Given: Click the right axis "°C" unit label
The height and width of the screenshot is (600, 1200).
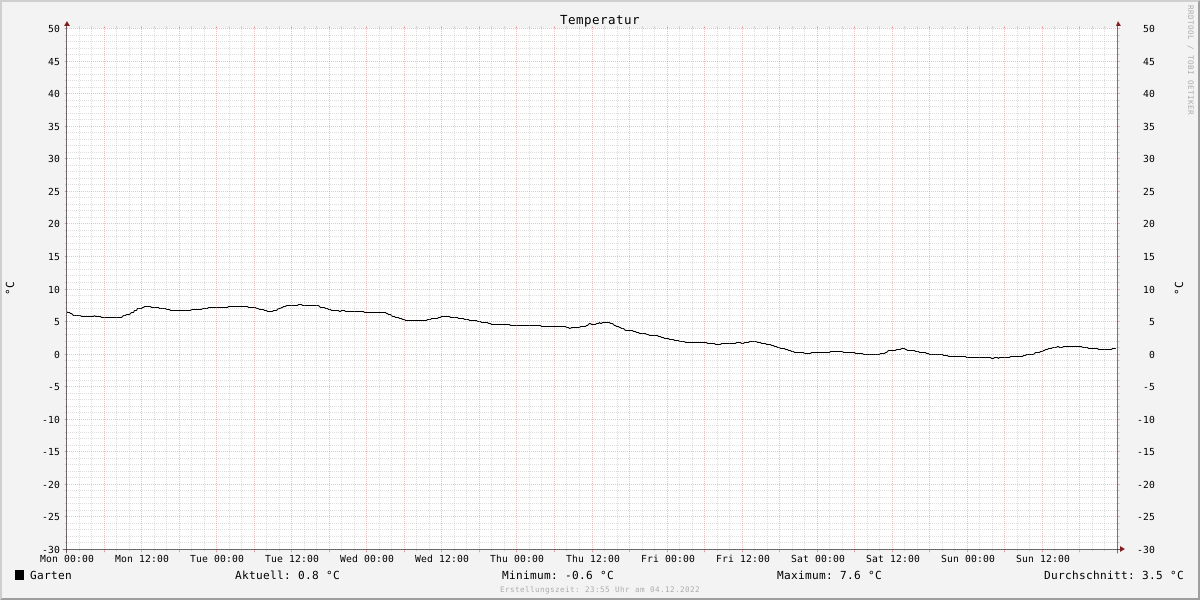Looking at the screenshot, I should click(1178, 288).
